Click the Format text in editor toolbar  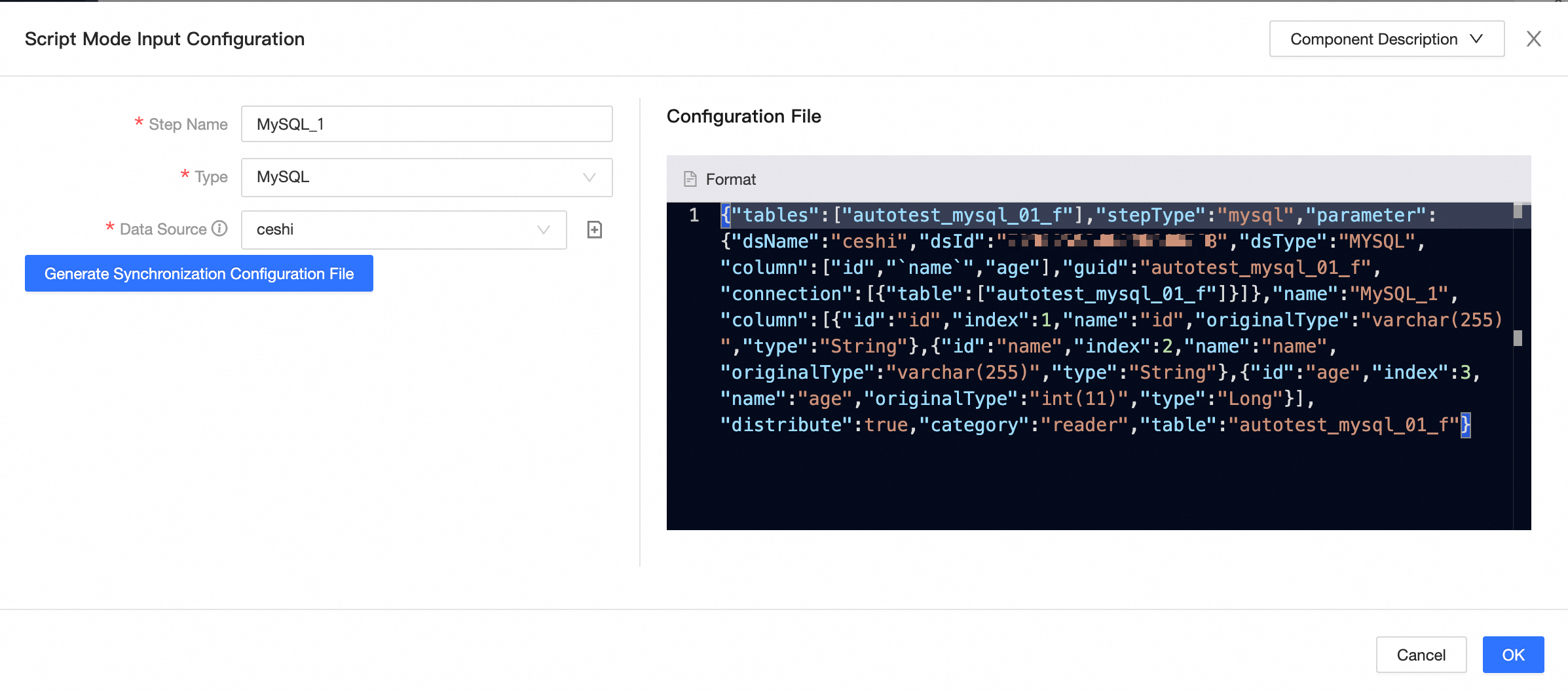tap(730, 180)
